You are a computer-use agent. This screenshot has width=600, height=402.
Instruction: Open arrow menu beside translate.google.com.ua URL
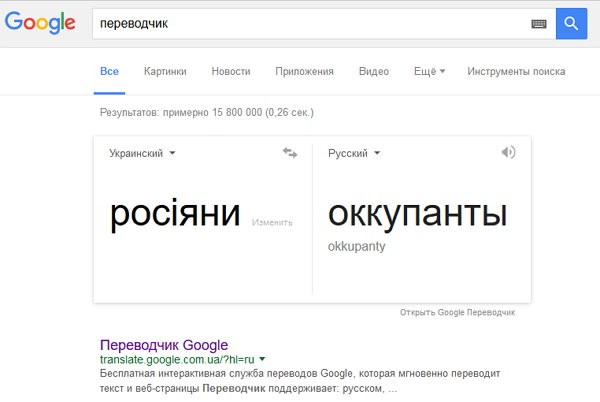pos(262,359)
